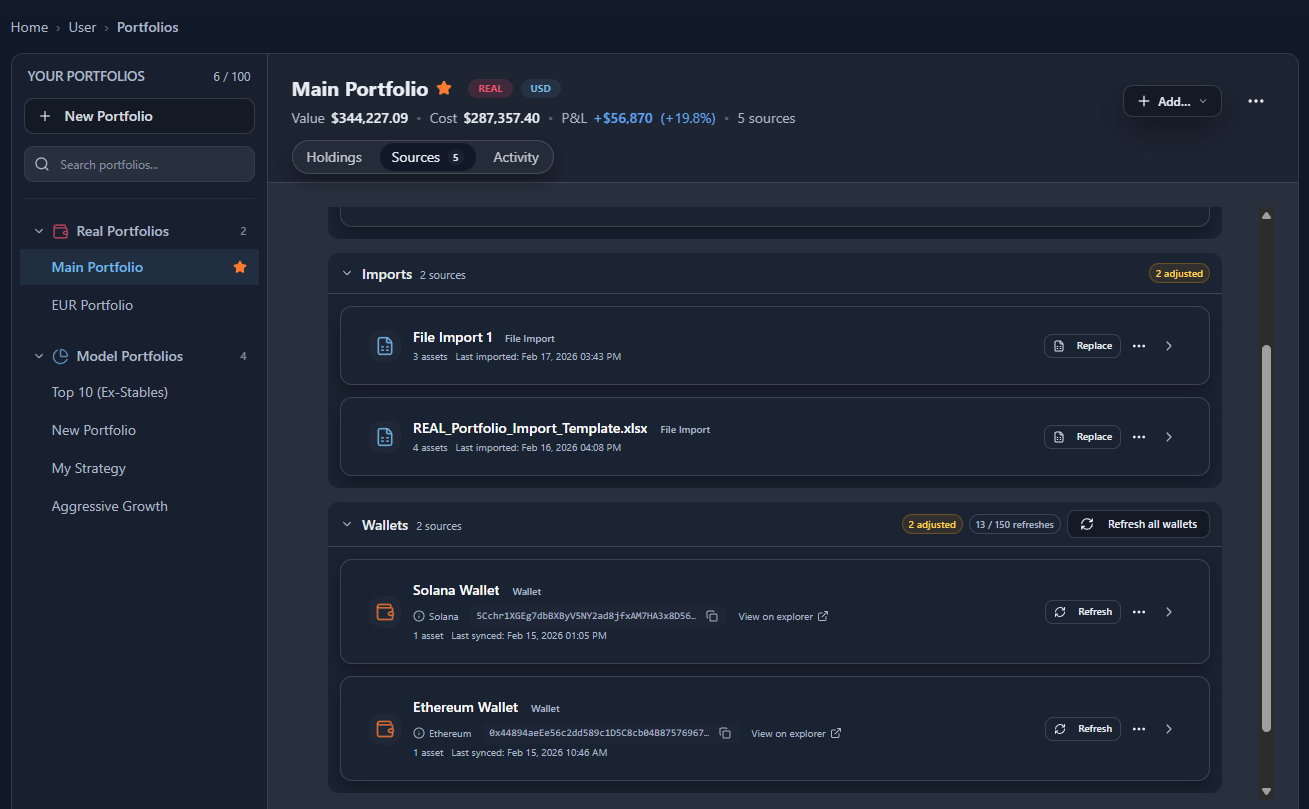The height and width of the screenshot is (809, 1309).
Task: Collapse the Wallets section
Action: [347, 524]
